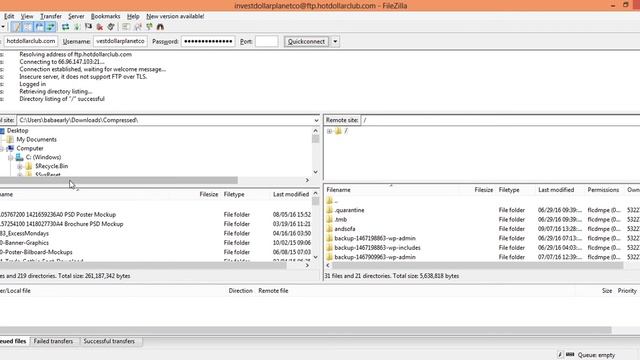Open the directory listing filters dialog
Image resolution: width=640 pixels, height=360 pixels.
(126, 27)
